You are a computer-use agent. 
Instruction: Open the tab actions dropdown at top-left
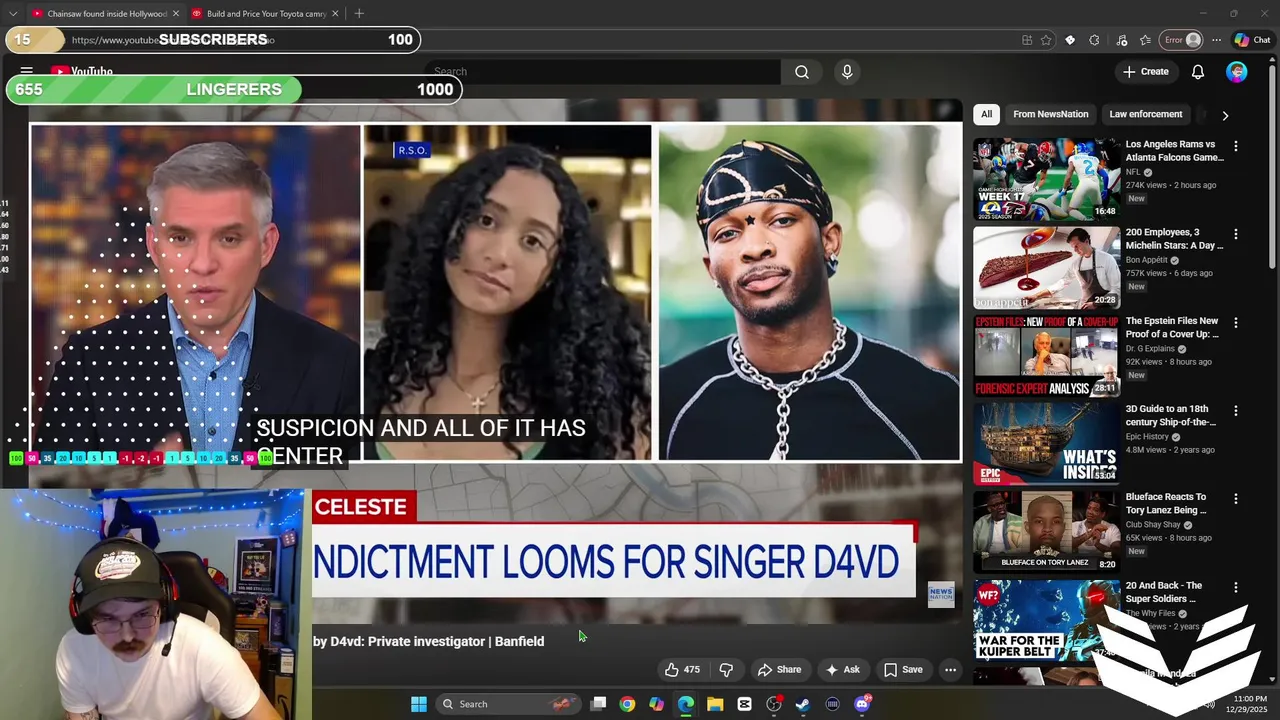coord(13,14)
